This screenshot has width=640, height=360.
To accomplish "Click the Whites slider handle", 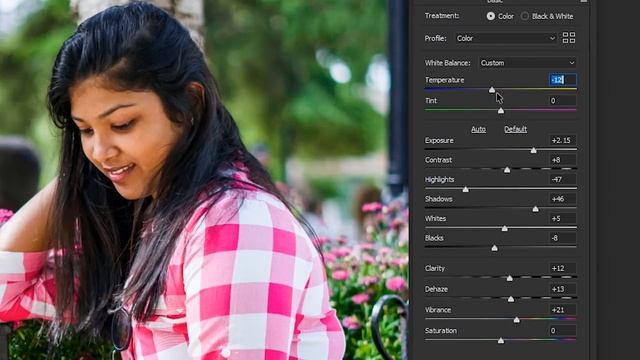I will click(504, 229).
